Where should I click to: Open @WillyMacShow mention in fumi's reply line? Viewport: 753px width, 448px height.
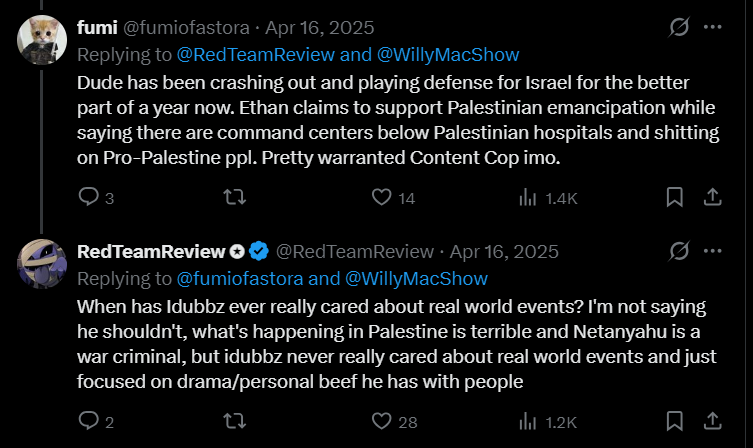pyautogui.click(x=448, y=55)
